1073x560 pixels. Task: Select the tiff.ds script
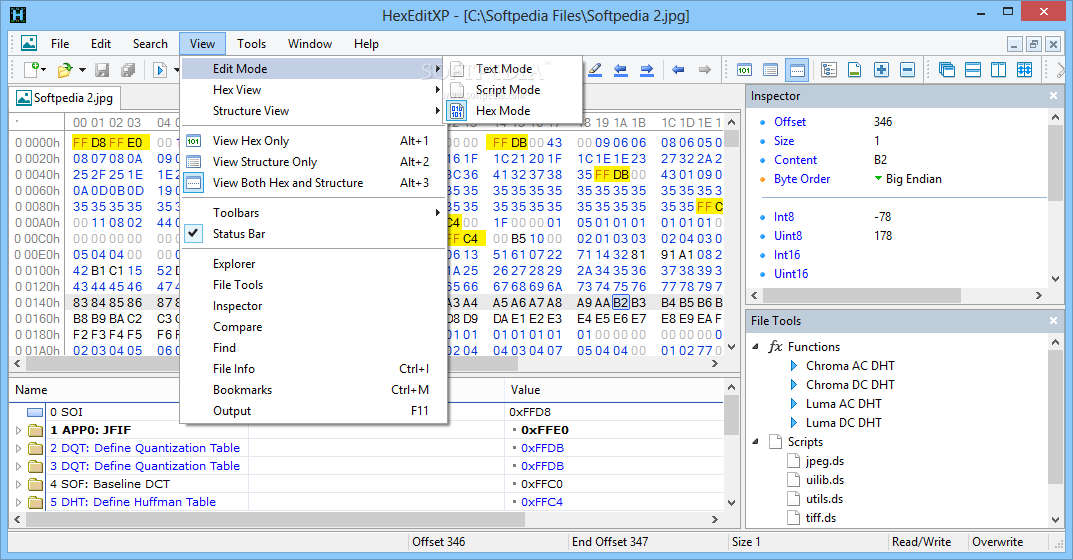(x=820, y=518)
